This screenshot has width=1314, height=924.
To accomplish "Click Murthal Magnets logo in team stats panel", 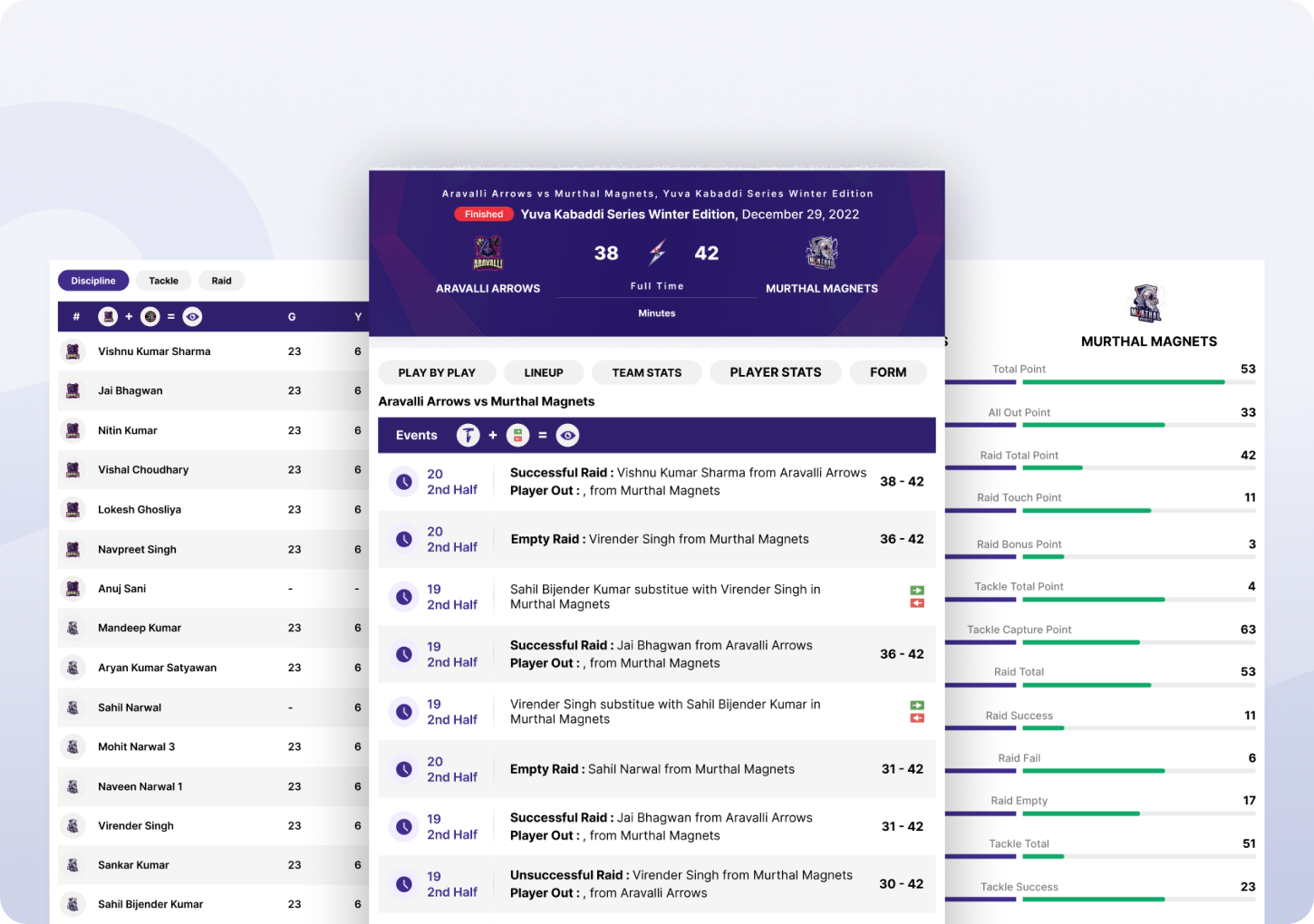I will click(x=1145, y=303).
